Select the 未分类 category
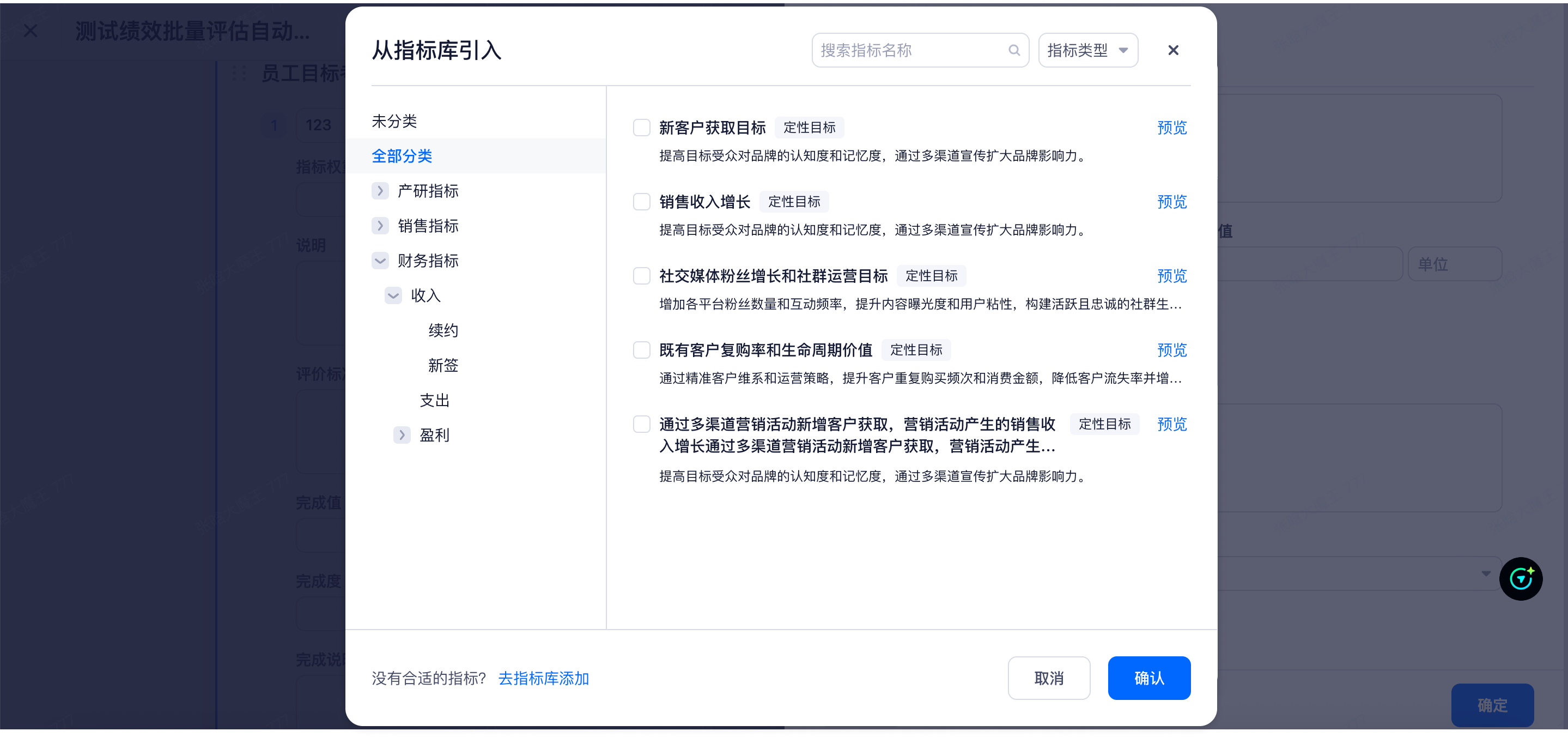 (x=394, y=121)
